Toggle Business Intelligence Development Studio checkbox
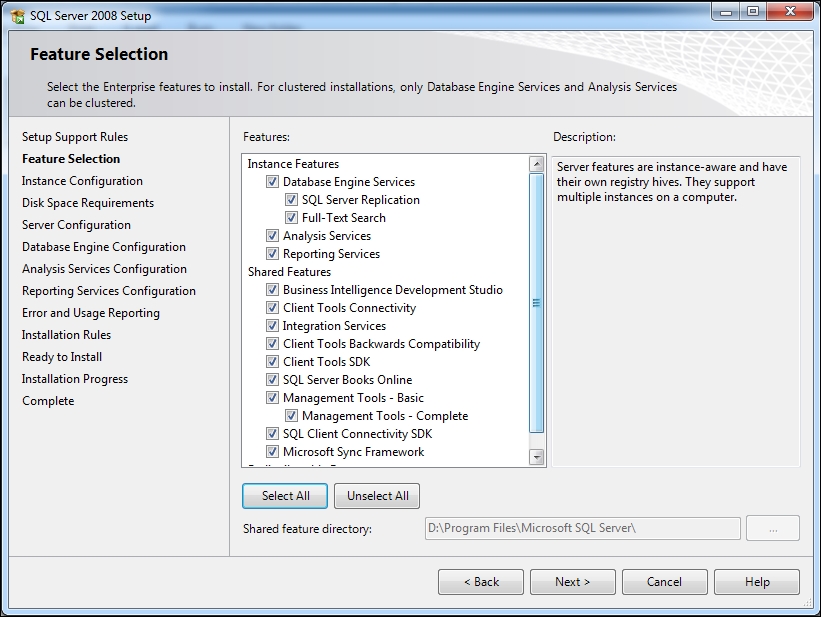This screenshot has width=821, height=617. point(272,290)
